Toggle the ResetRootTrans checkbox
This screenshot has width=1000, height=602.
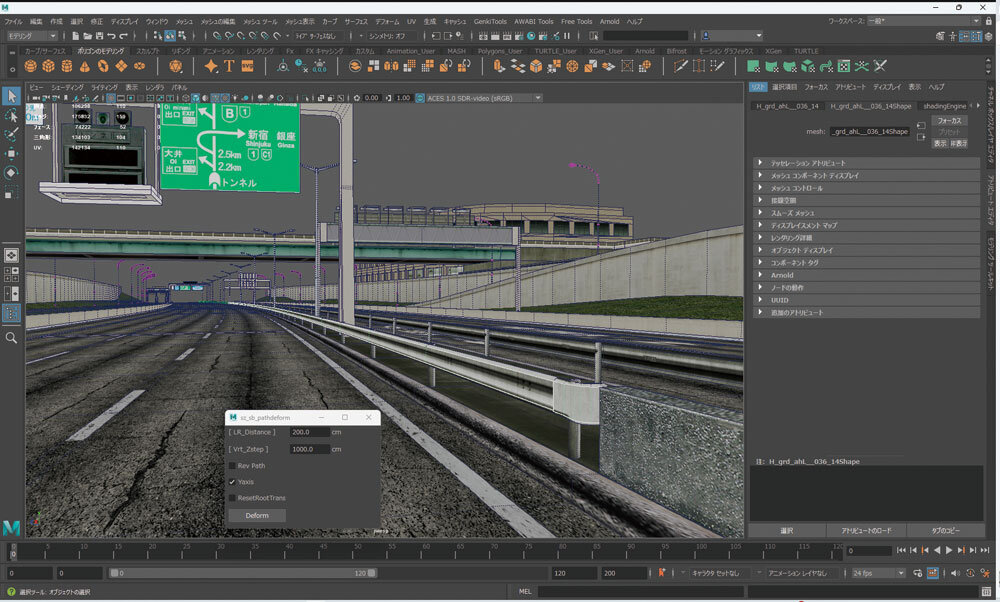[232, 497]
